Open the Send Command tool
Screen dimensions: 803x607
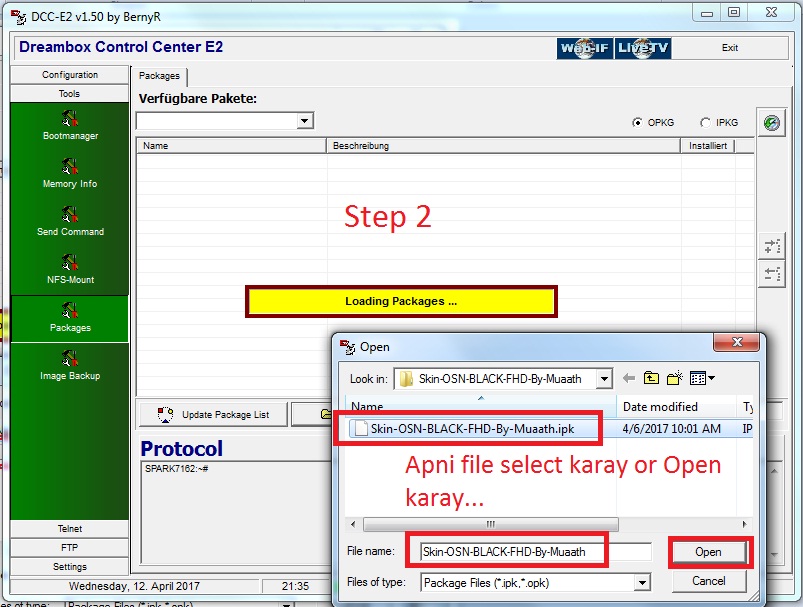(70, 222)
